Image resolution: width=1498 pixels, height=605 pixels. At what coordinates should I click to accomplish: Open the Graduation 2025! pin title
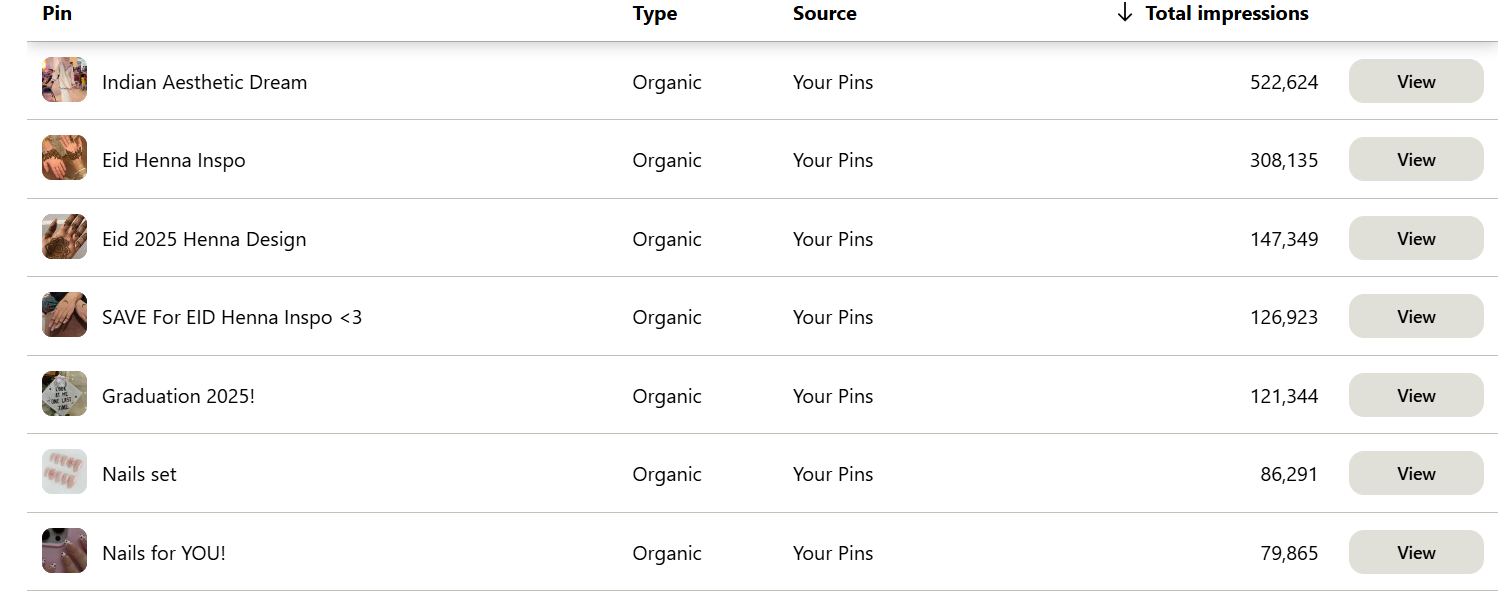(x=179, y=396)
